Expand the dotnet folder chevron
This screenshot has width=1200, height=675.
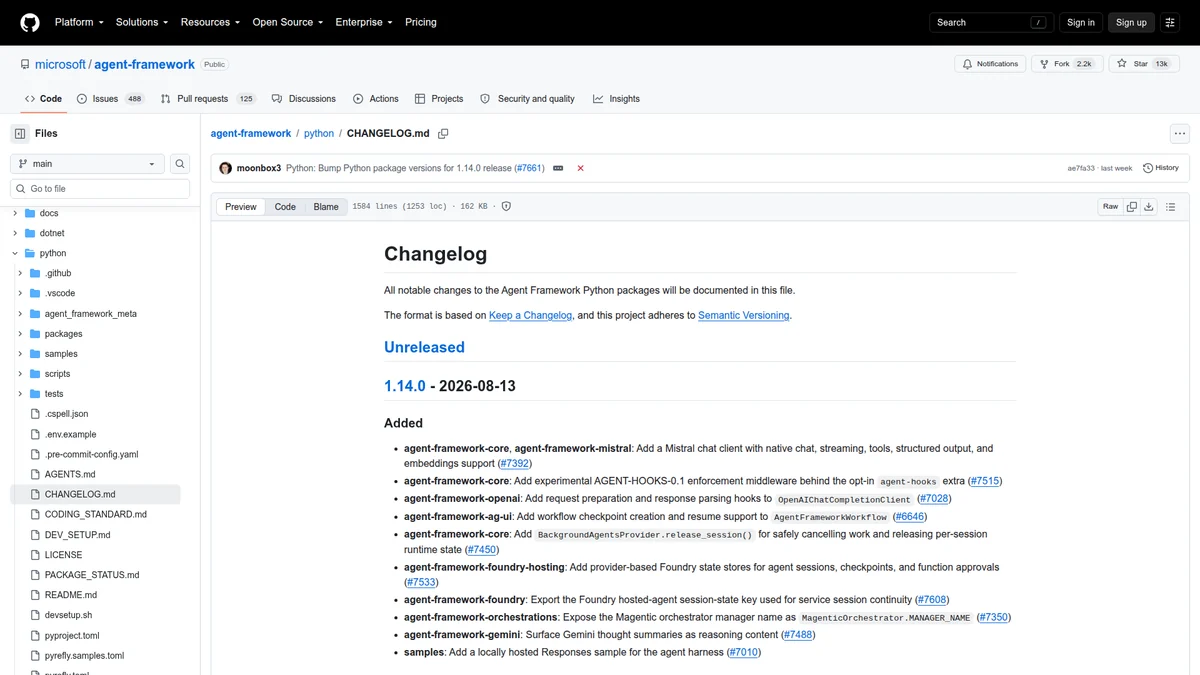click(x=15, y=233)
